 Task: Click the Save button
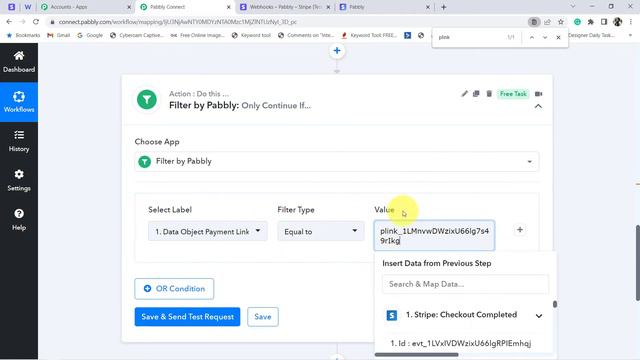coord(262,317)
